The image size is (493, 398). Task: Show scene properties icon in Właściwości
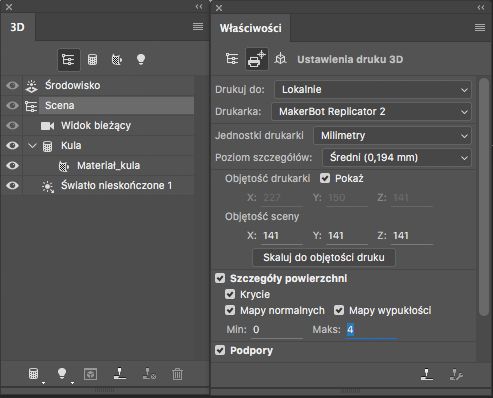[232, 59]
